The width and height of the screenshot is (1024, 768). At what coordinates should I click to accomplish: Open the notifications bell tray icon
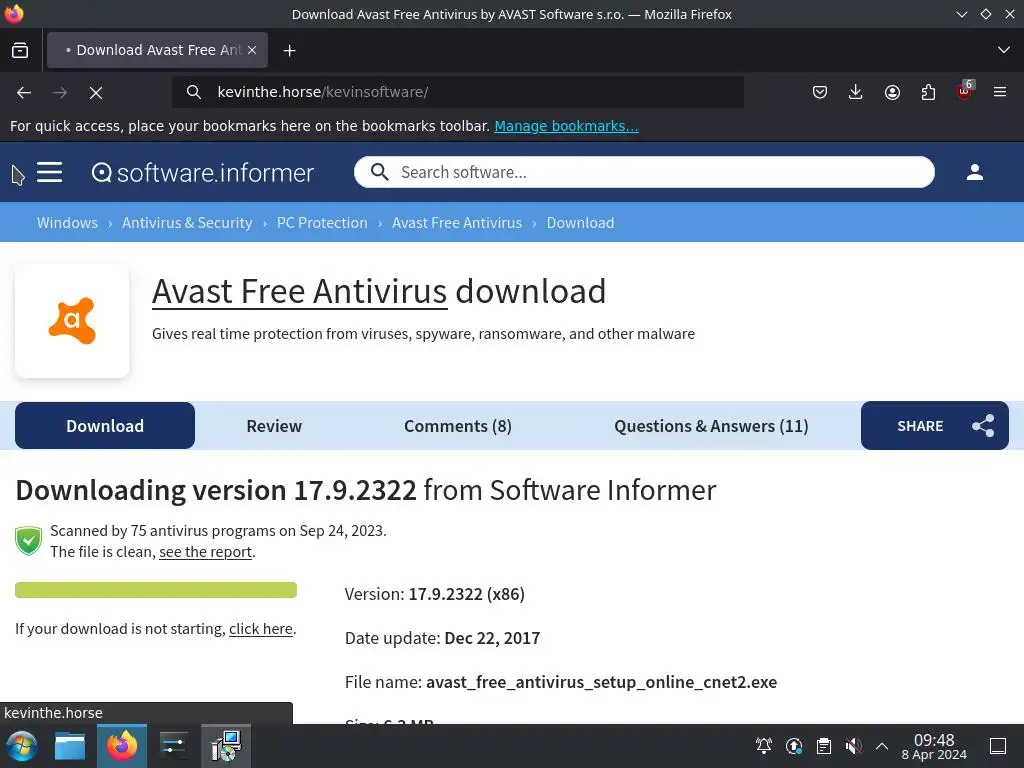(x=763, y=746)
